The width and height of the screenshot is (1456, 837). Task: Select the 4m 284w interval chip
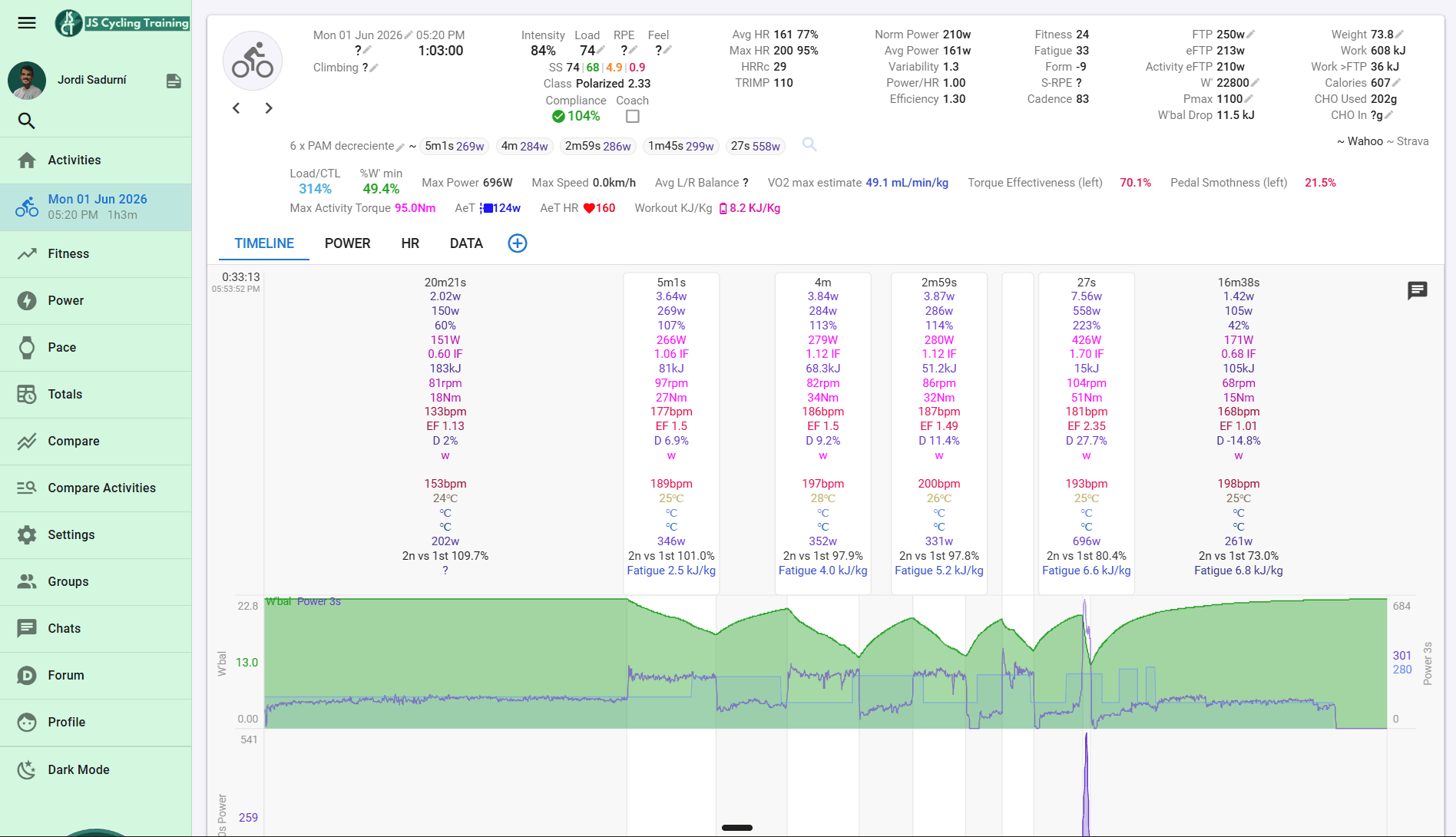pos(524,146)
